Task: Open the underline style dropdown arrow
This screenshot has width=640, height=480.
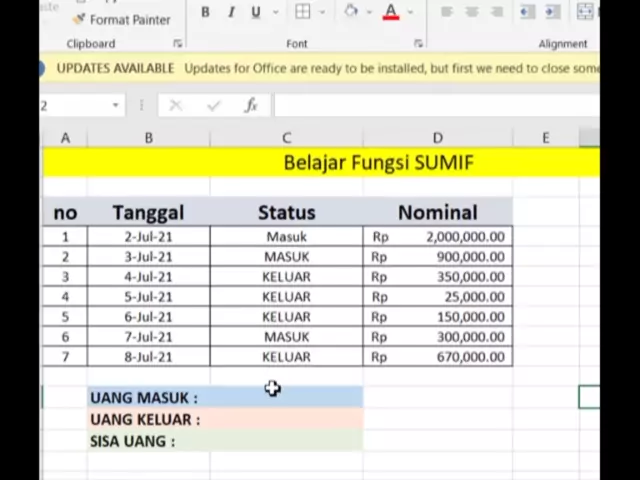Action: click(x=274, y=12)
